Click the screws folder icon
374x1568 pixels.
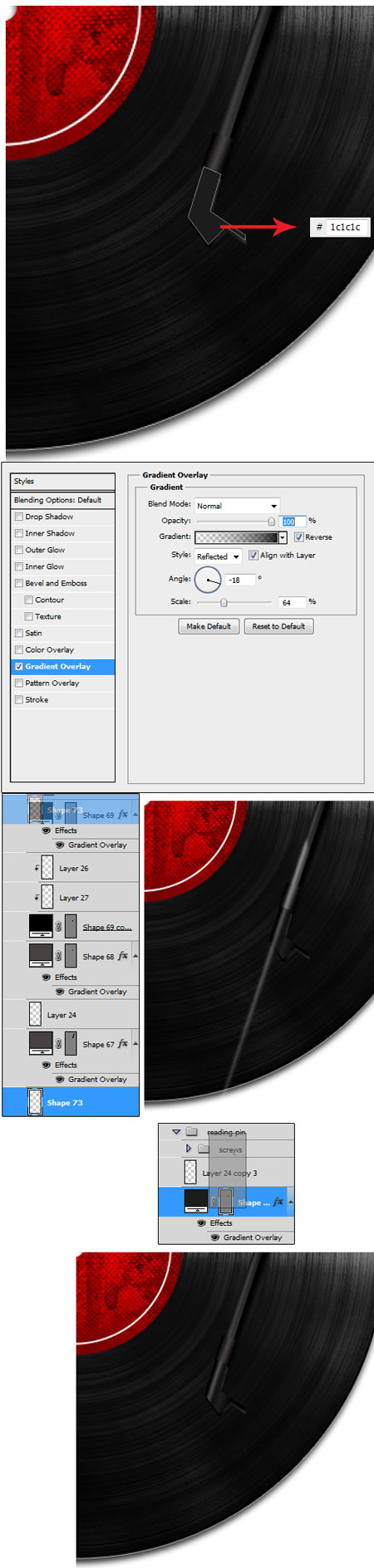pos(204,1149)
